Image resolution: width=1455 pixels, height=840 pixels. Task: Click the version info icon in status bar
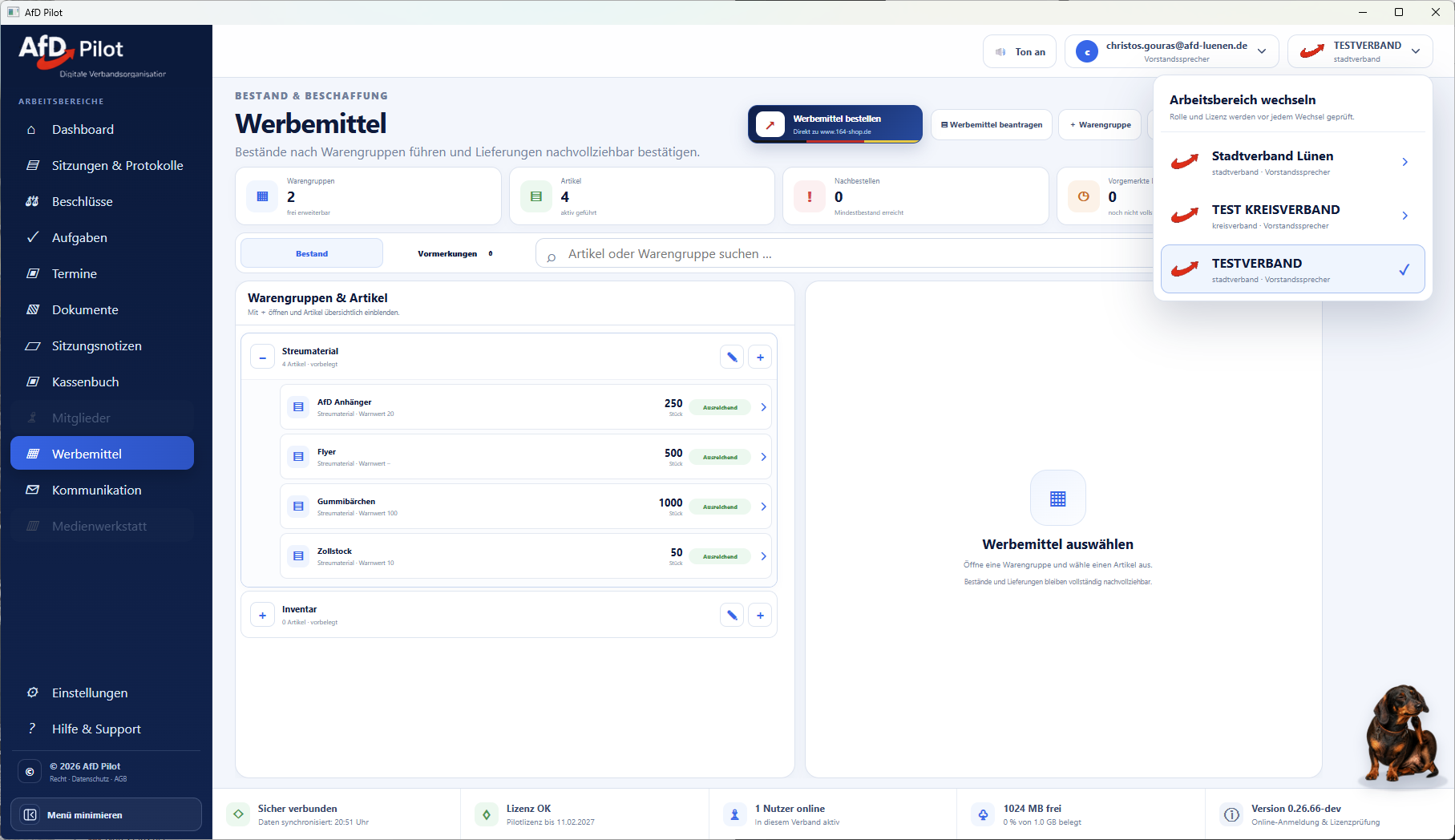tap(1231, 814)
